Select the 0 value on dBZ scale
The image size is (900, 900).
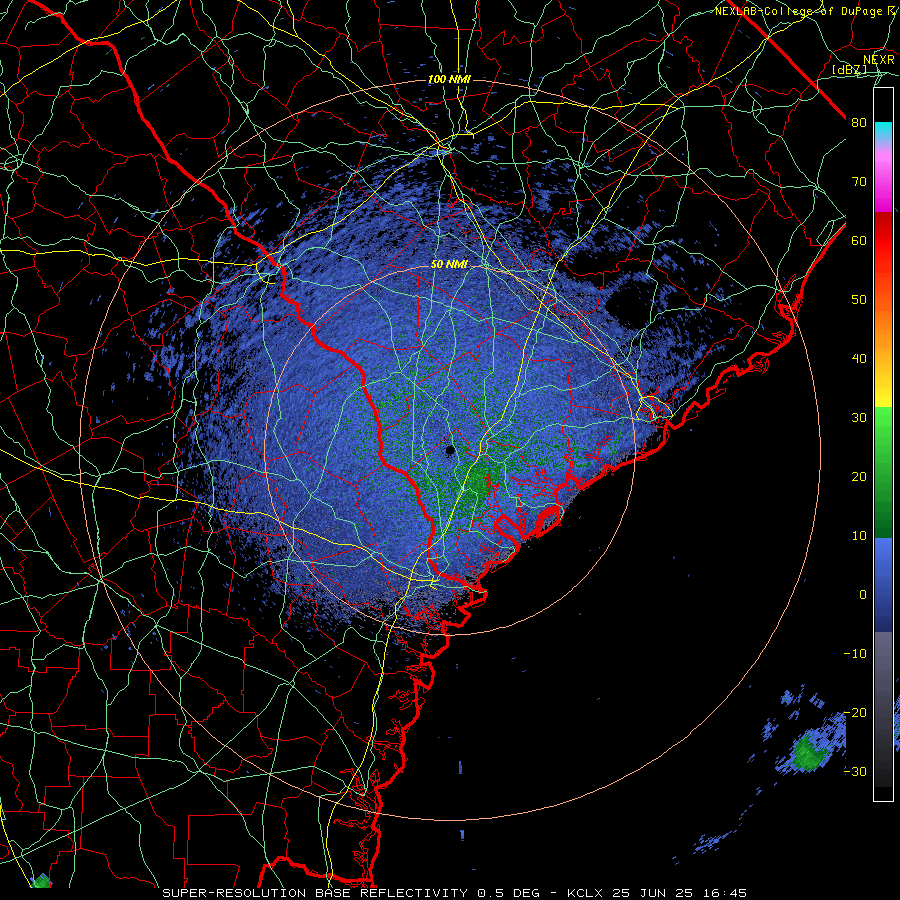(x=863, y=595)
